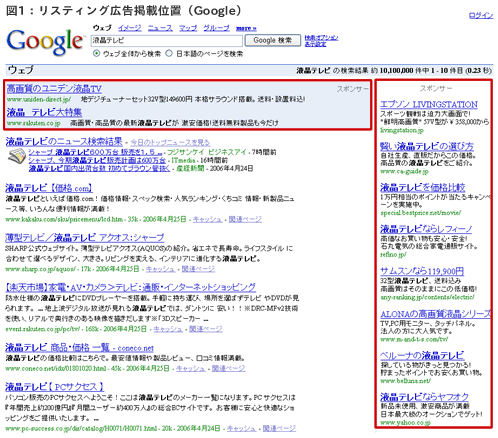The height and width of the screenshot is (438, 498).
Task: Open the ニュース search tab
Action: click(x=160, y=28)
